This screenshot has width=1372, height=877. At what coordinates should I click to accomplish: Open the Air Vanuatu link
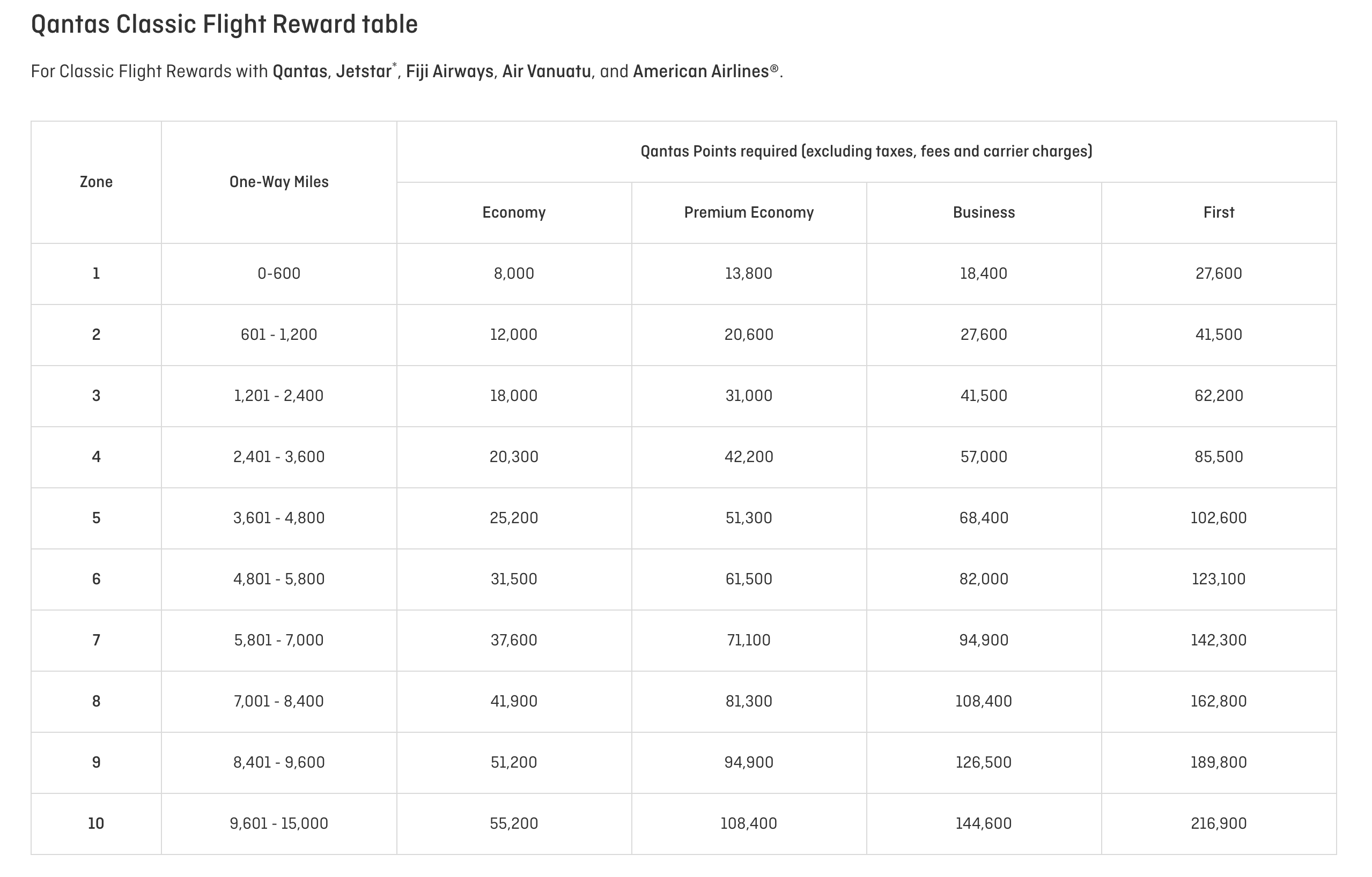click(x=547, y=72)
